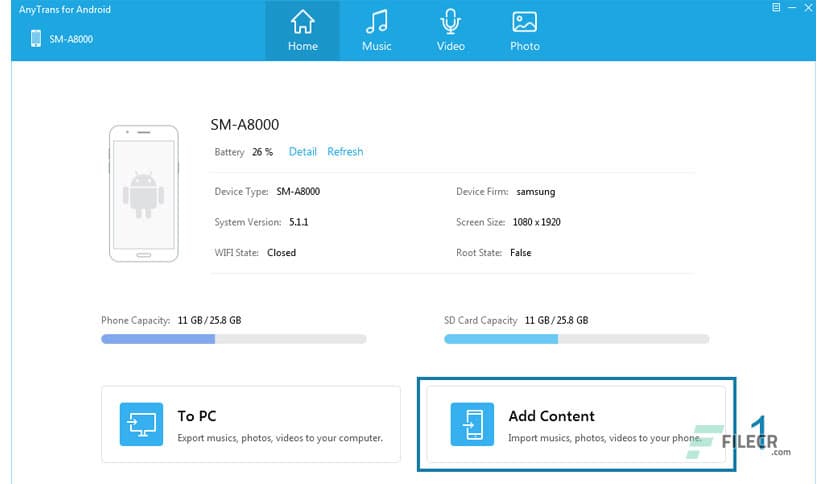Click the SM-A8000 label in the header
This screenshot has height=484, width=836.
coord(71,39)
